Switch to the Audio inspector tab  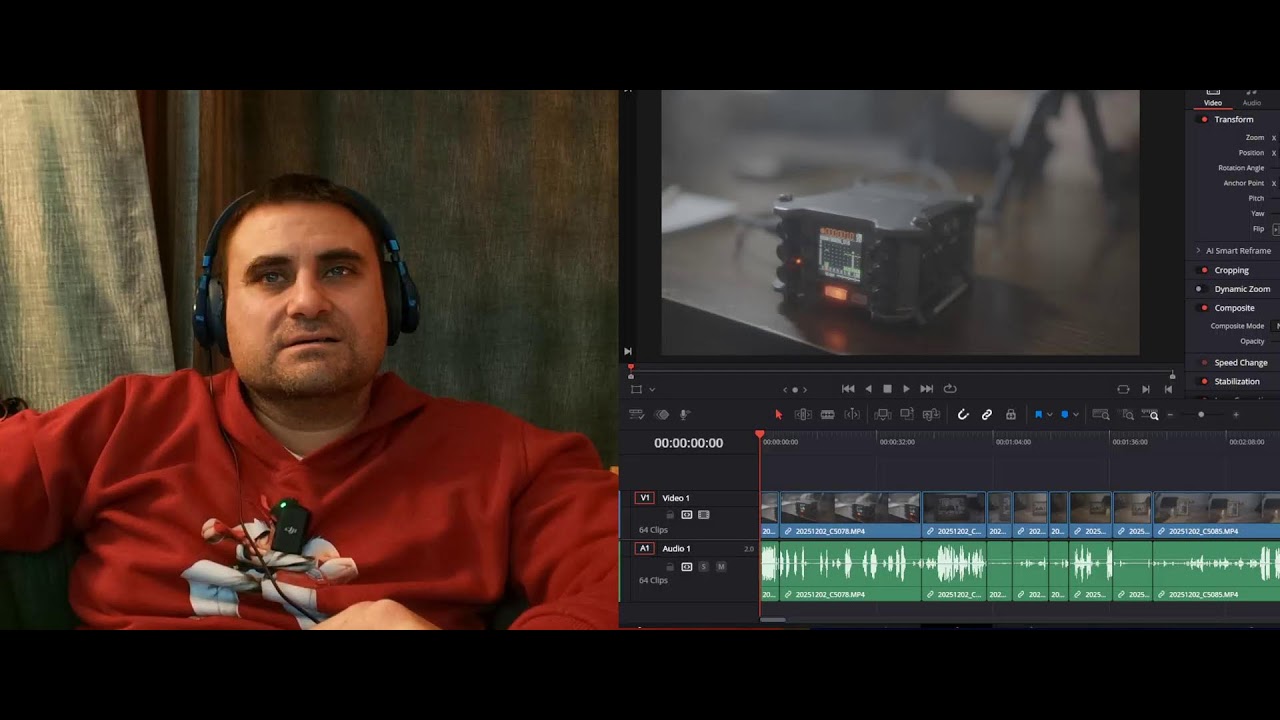[1252, 100]
